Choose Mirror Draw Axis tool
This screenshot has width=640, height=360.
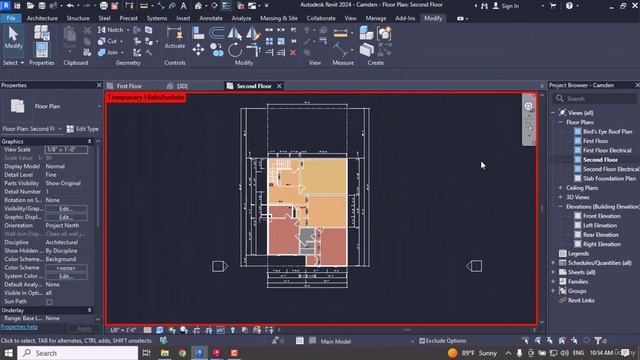click(x=253, y=33)
